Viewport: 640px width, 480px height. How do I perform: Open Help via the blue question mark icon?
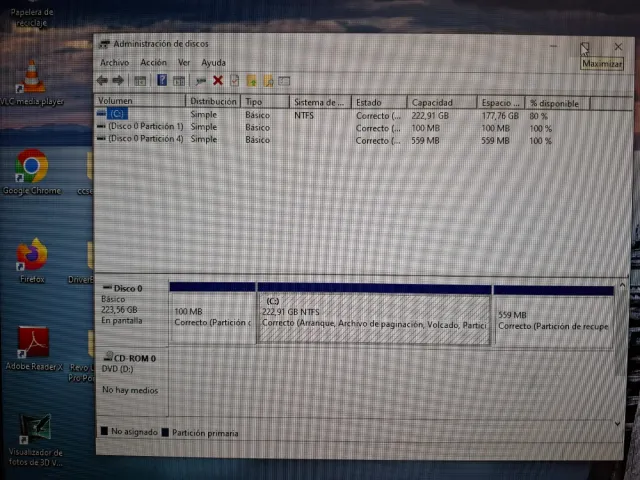[x=162, y=80]
